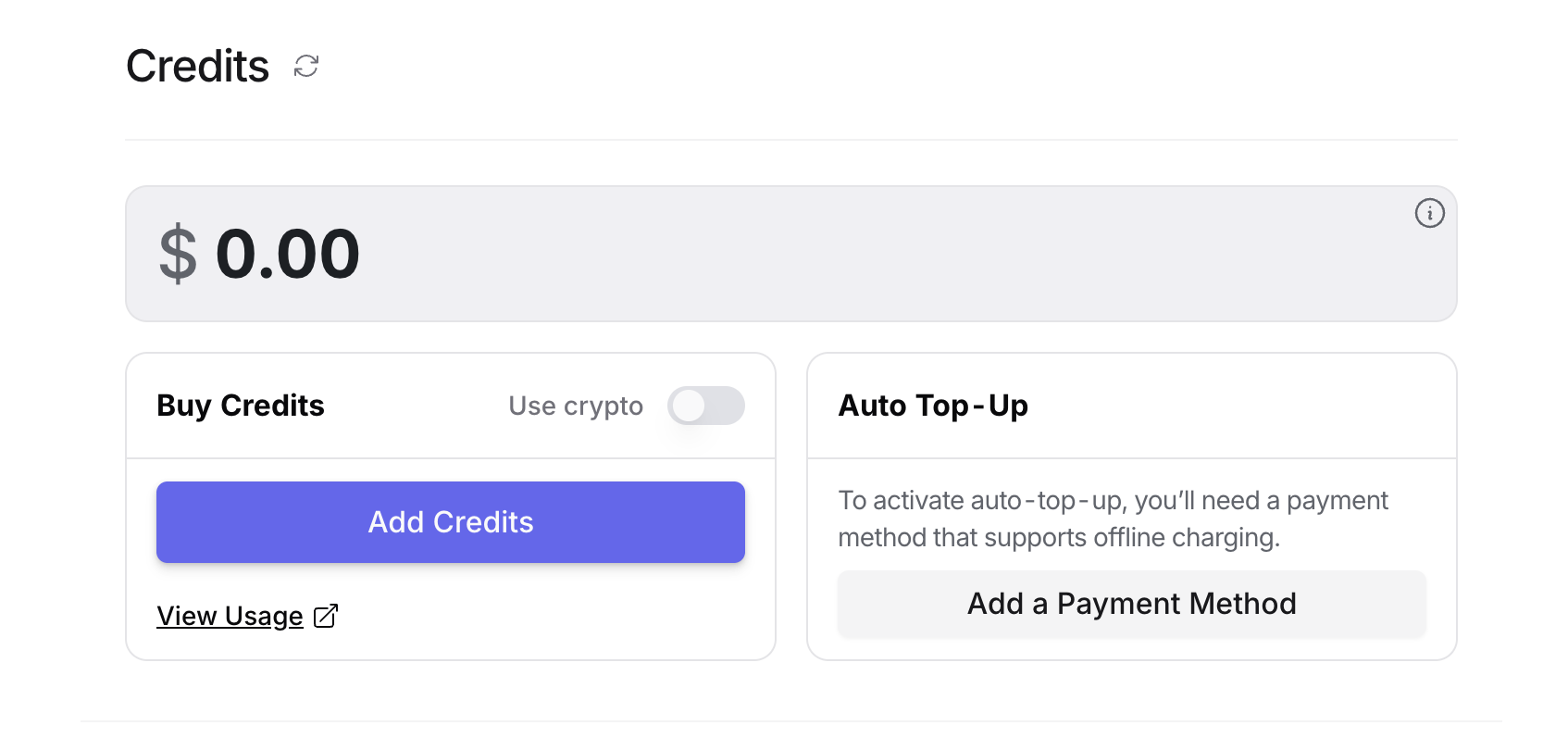The image size is (1568, 750).
Task: Select the 0.00 balance amount
Action: 287,254
